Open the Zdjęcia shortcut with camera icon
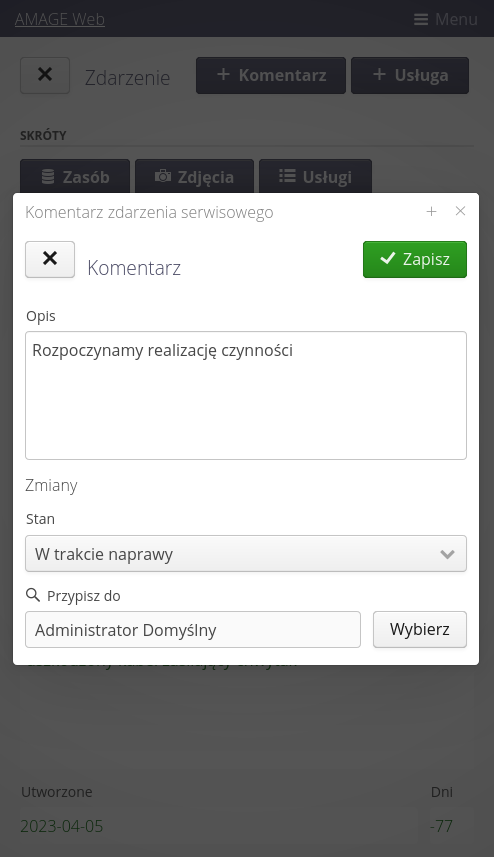 tap(195, 177)
